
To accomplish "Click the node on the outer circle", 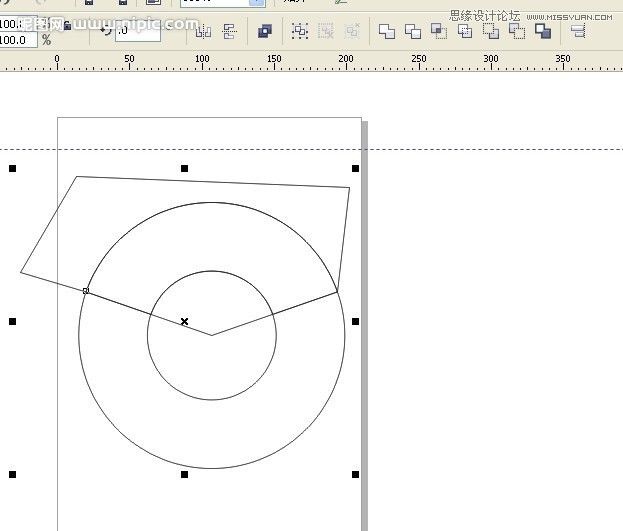I will pyautogui.click(x=85, y=291).
